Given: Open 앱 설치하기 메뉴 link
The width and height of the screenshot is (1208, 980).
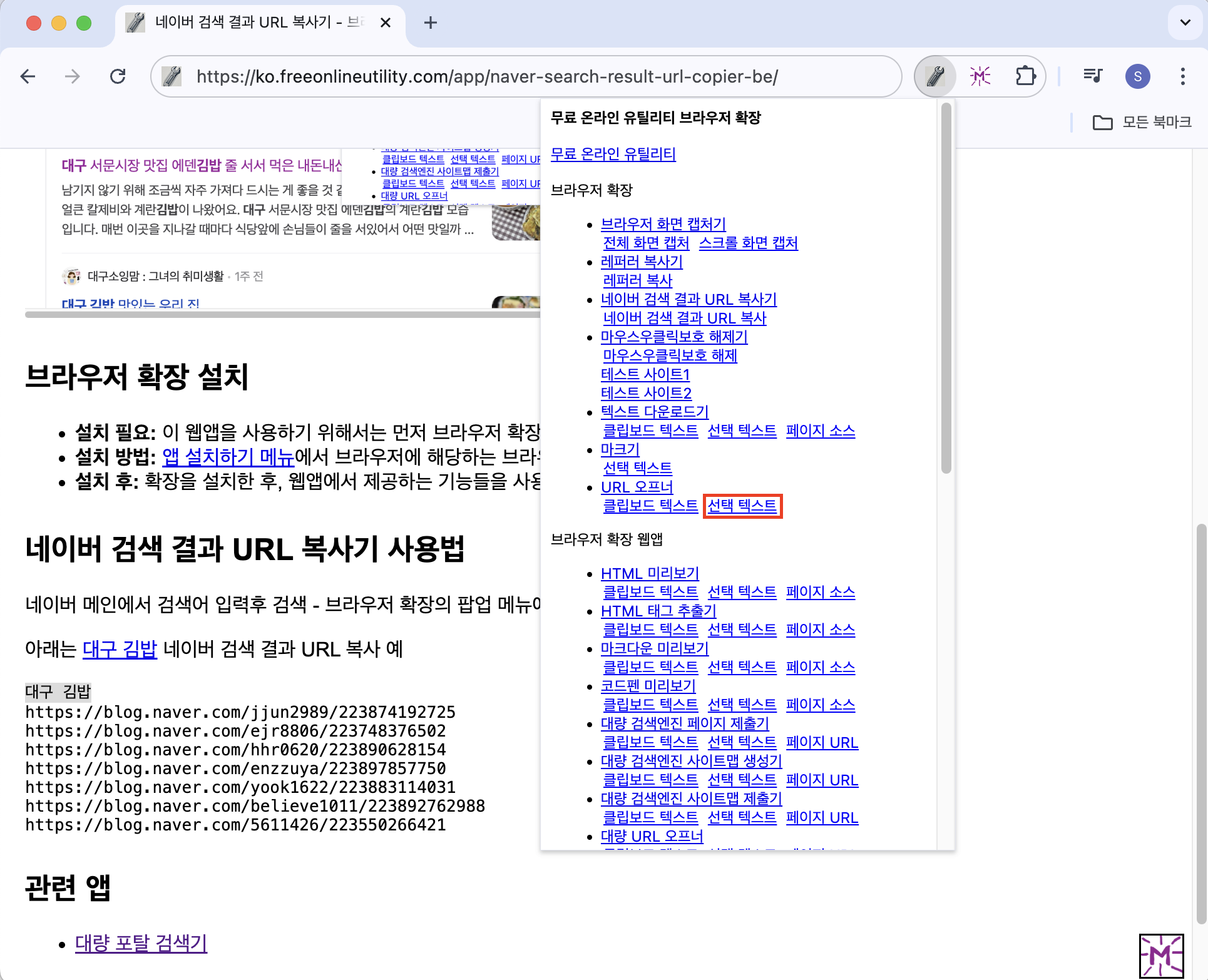Looking at the screenshot, I should pos(228,457).
